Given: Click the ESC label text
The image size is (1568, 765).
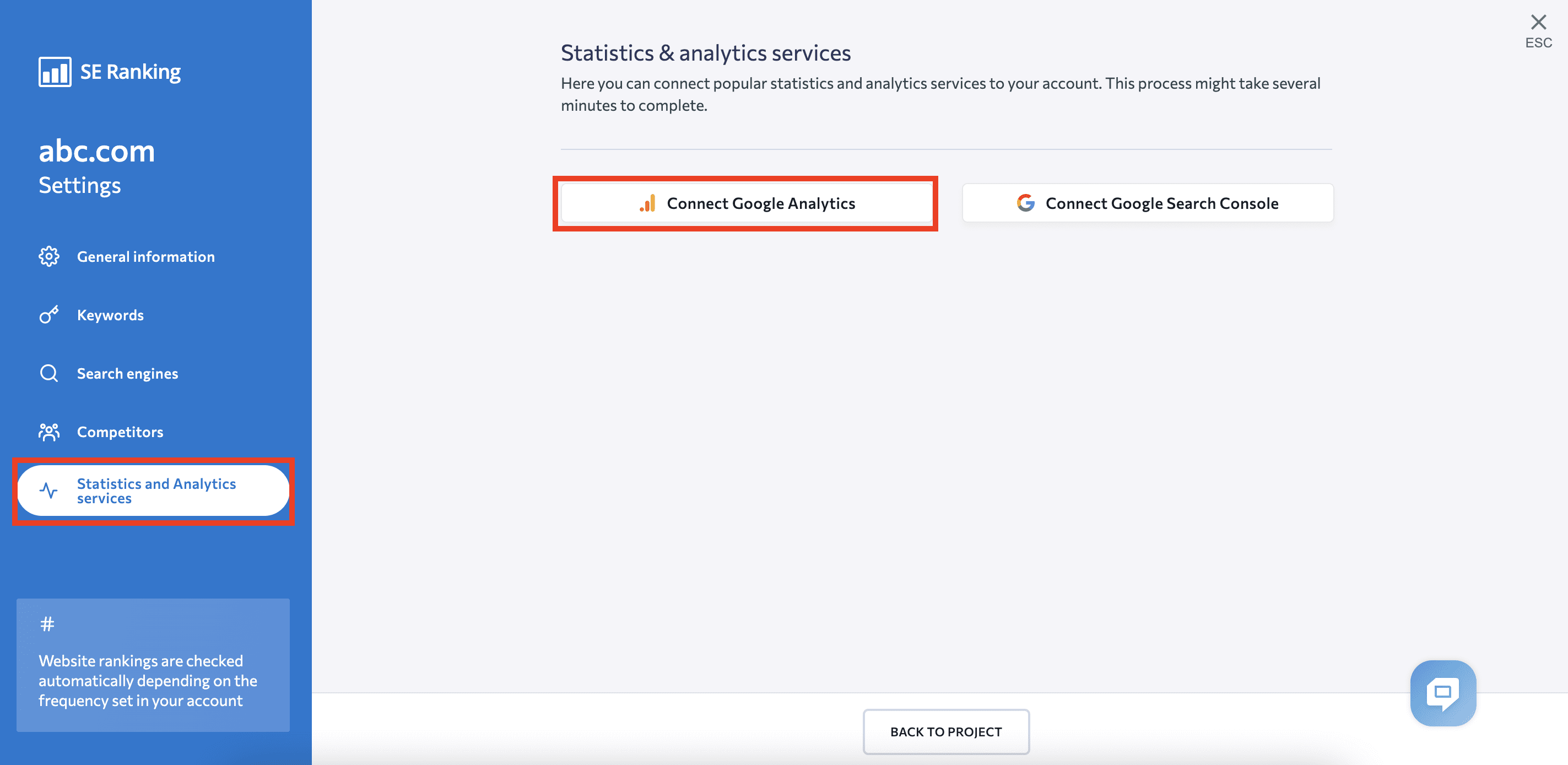Looking at the screenshot, I should [x=1538, y=42].
